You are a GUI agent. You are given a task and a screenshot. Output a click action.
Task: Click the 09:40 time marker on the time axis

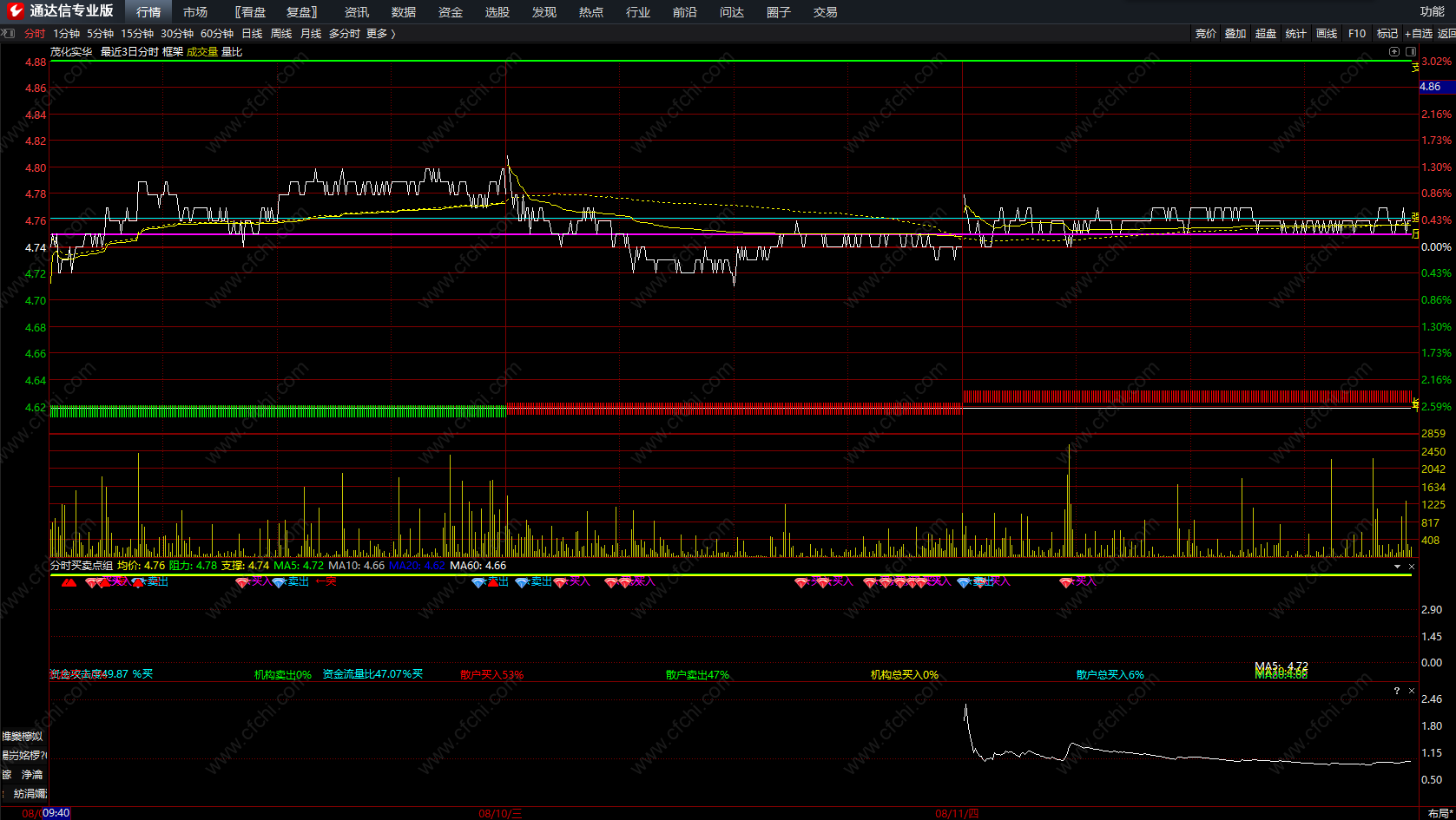tap(56, 813)
